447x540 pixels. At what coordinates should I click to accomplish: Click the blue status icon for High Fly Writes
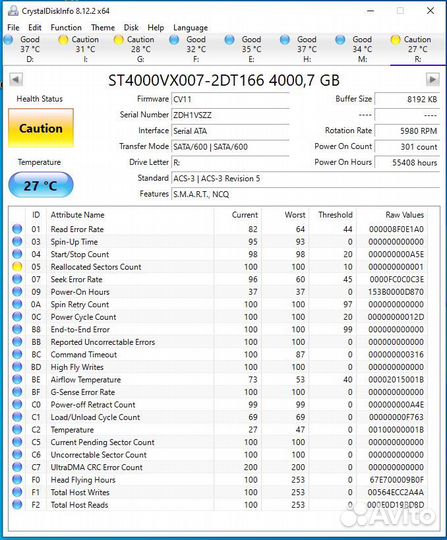(x=17, y=367)
